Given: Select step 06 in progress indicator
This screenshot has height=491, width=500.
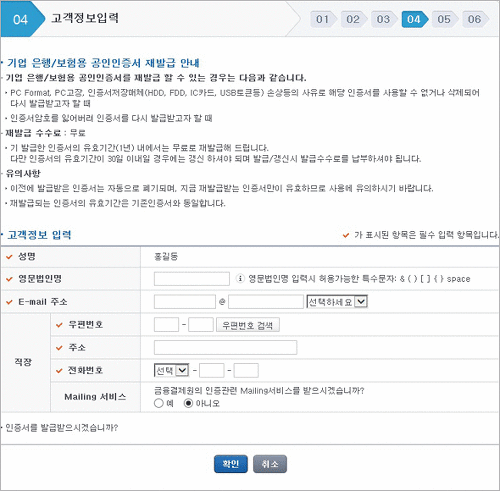Looking at the screenshot, I should click(x=475, y=19).
